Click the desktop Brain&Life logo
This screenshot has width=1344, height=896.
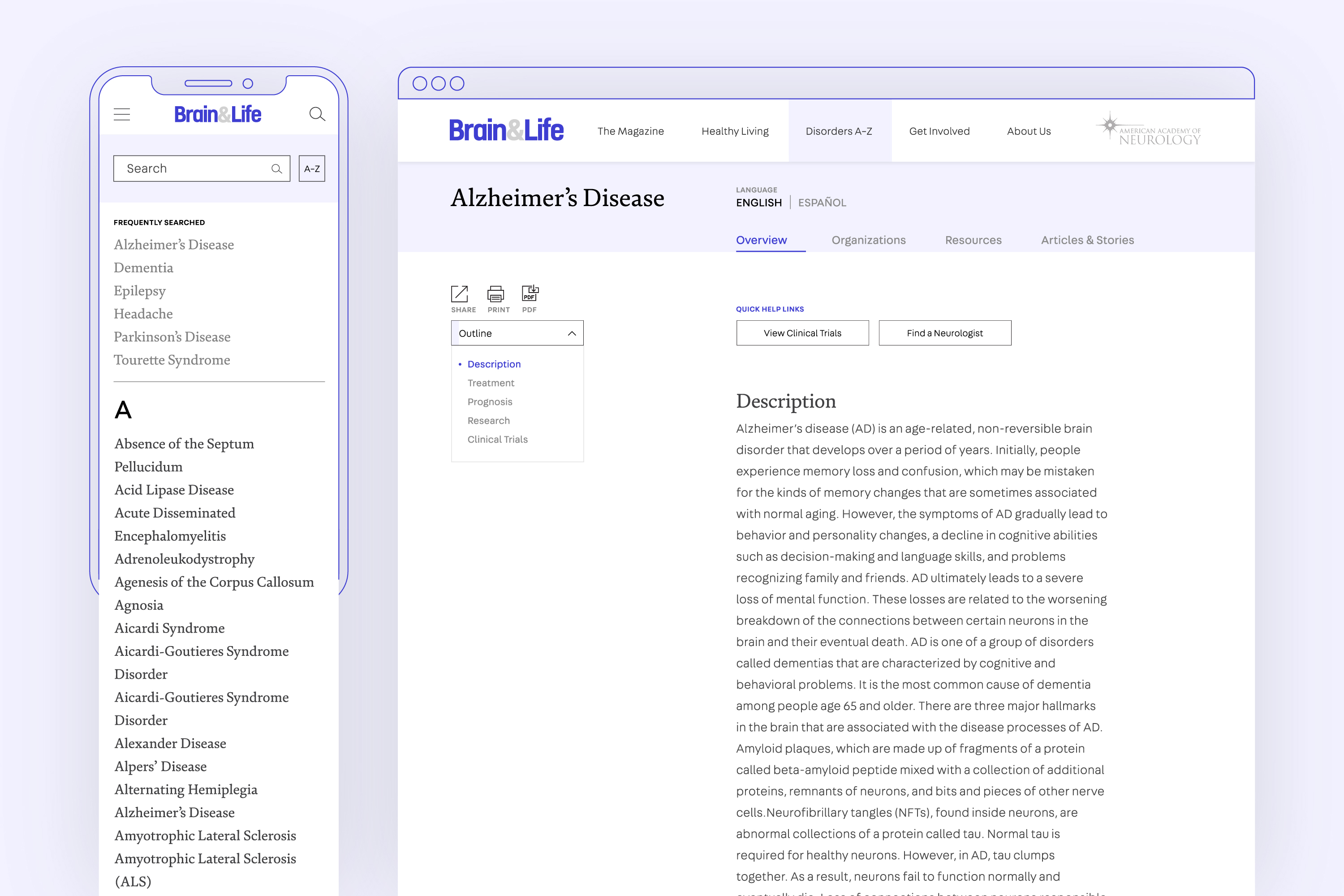coord(506,130)
